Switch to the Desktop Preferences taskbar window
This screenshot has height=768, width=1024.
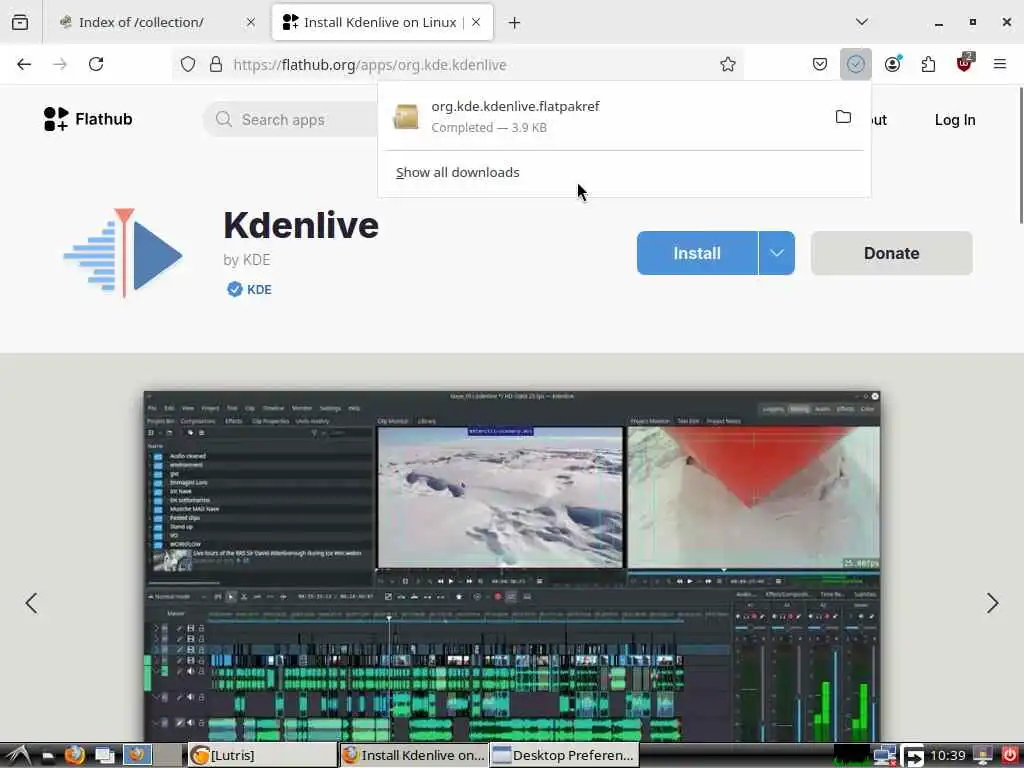[x=564, y=756]
